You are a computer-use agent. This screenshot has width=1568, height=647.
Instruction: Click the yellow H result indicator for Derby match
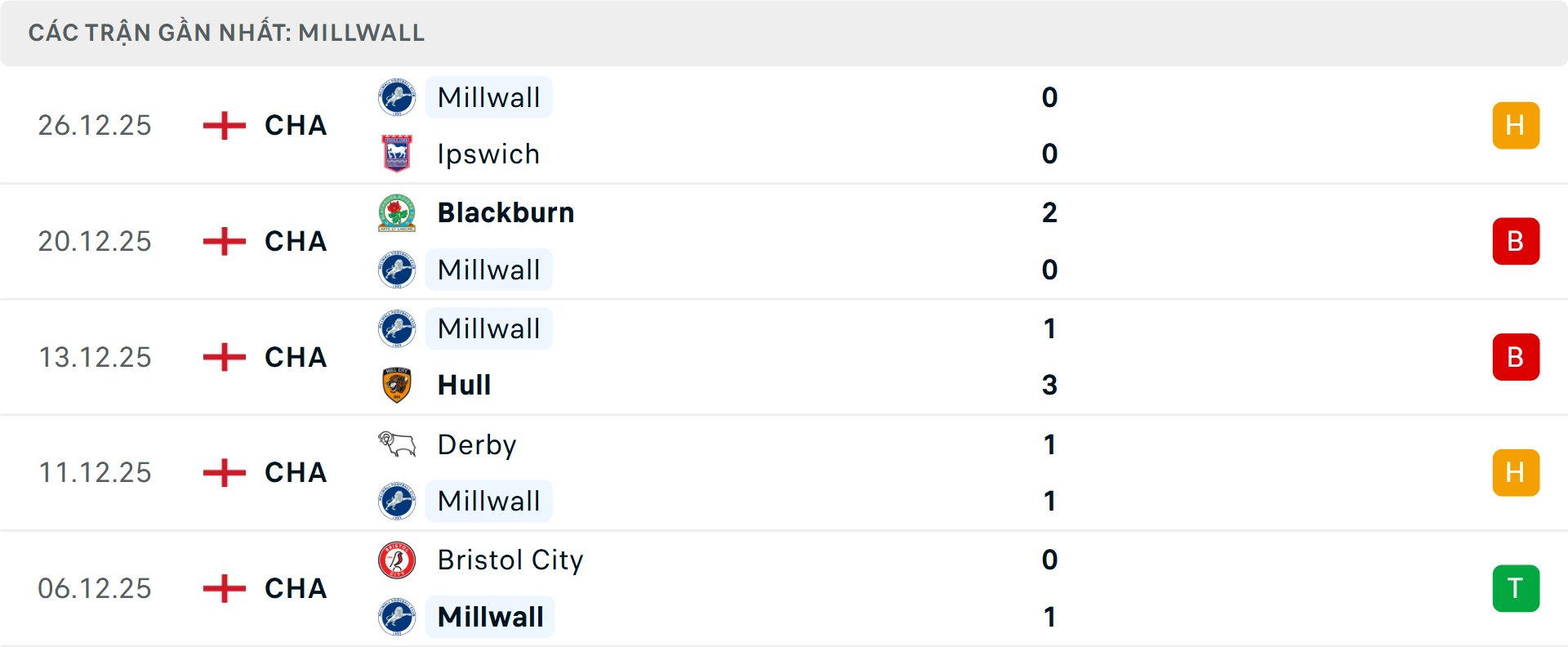point(1516,472)
